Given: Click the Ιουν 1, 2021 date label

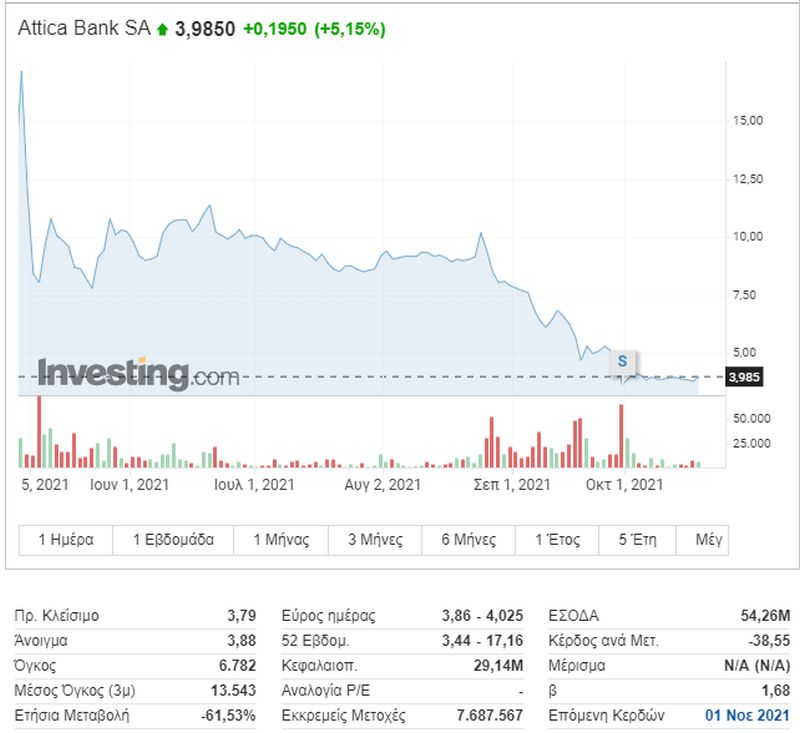Looking at the screenshot, I should pos(129,484).
